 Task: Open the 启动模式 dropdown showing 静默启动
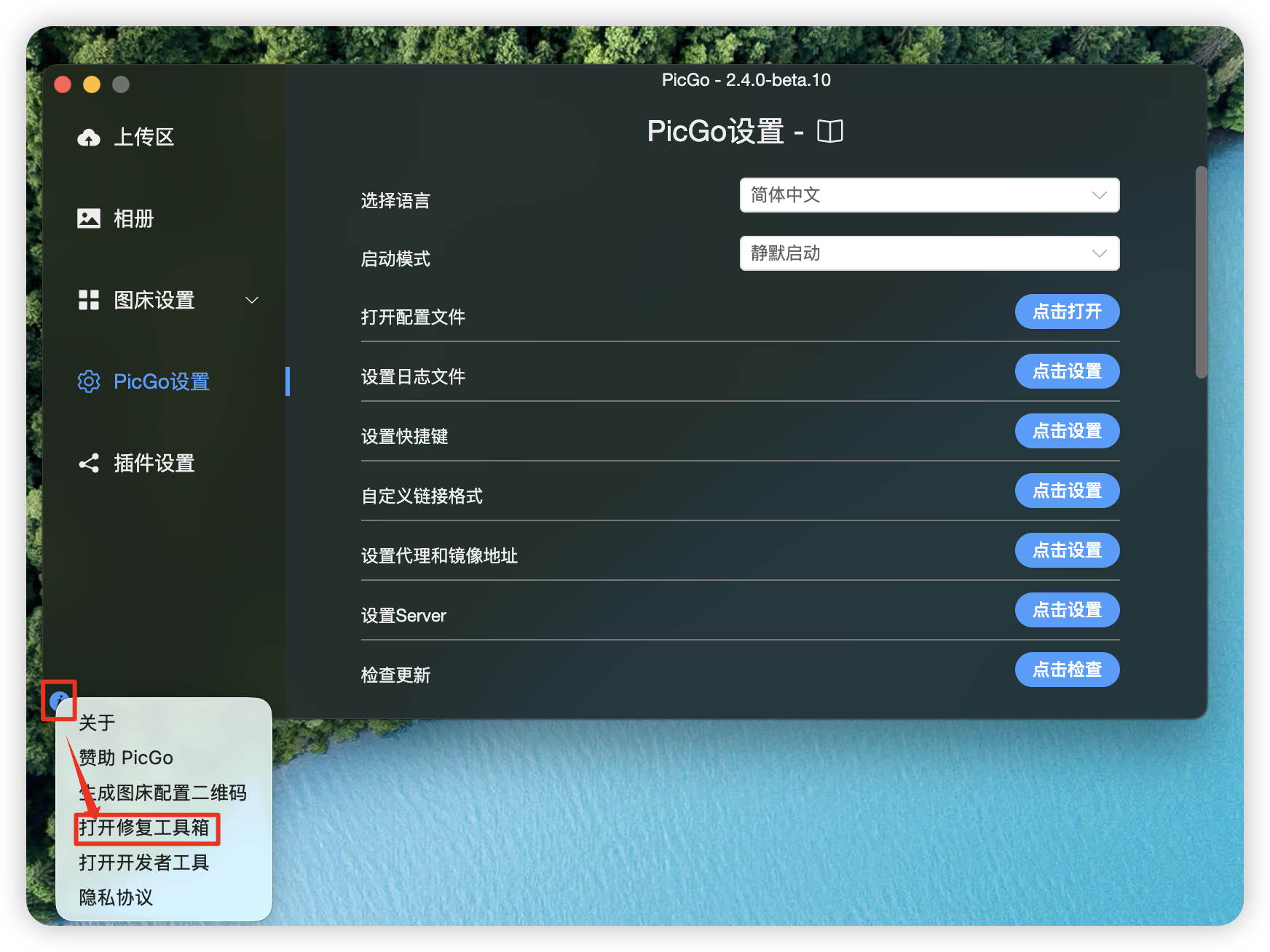point(929,253)
